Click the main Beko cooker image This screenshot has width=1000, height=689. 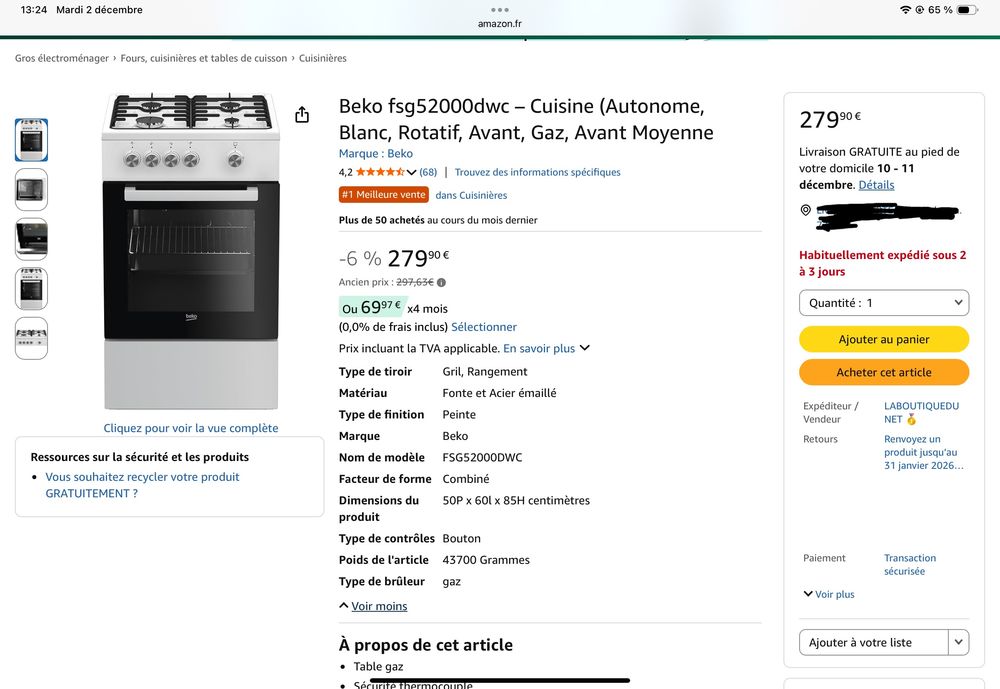191,251
